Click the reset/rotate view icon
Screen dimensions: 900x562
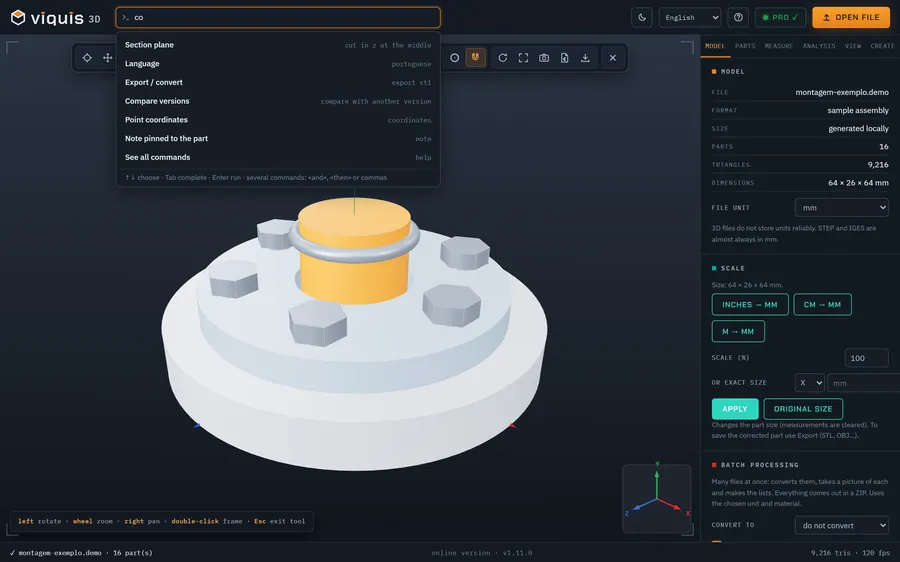503,58
